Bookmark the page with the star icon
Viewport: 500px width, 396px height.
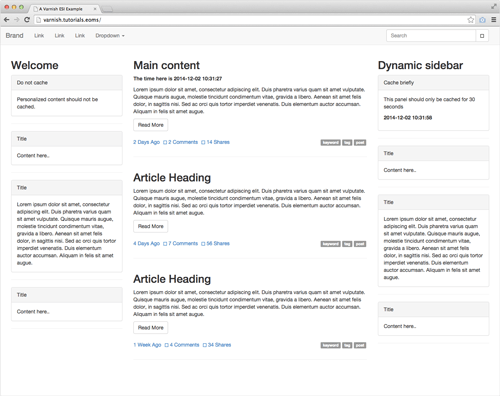coord(470,20)
